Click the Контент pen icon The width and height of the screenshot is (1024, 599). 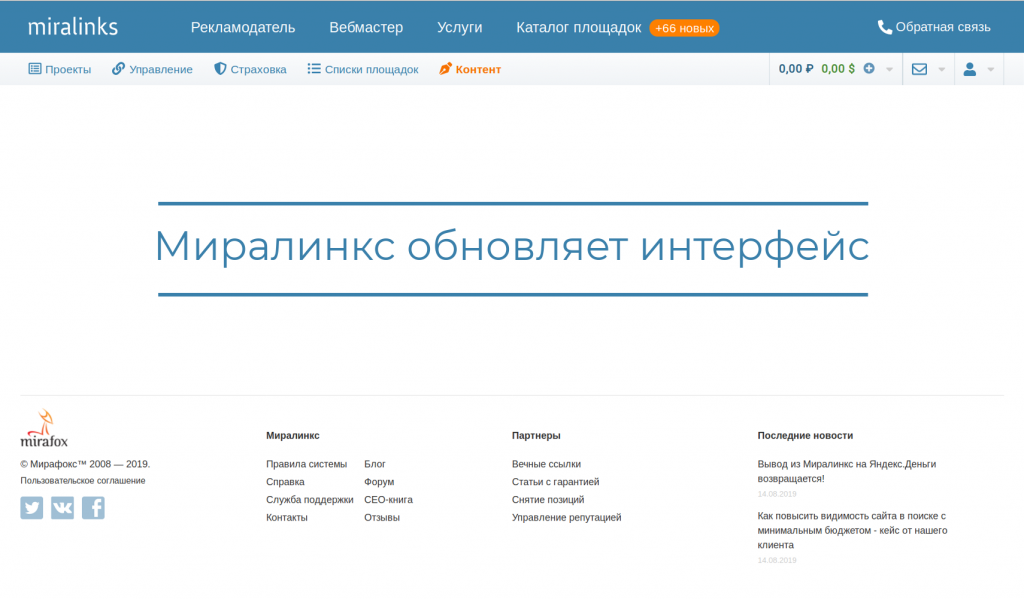pyautogui.click(x=445, y=69)
